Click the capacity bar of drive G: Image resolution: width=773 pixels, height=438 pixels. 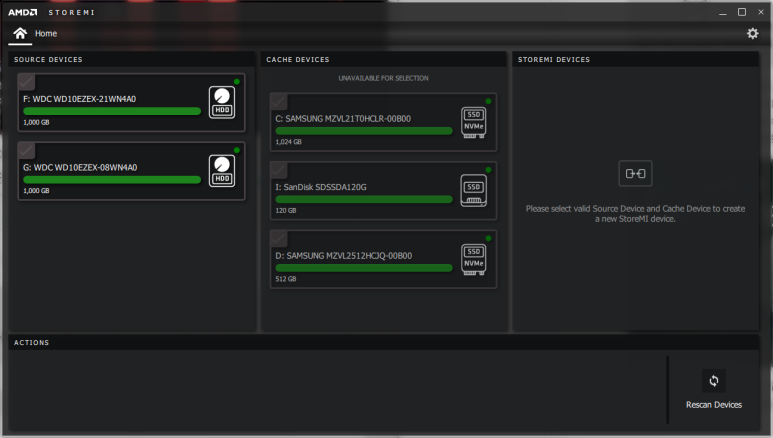[112, 180]
